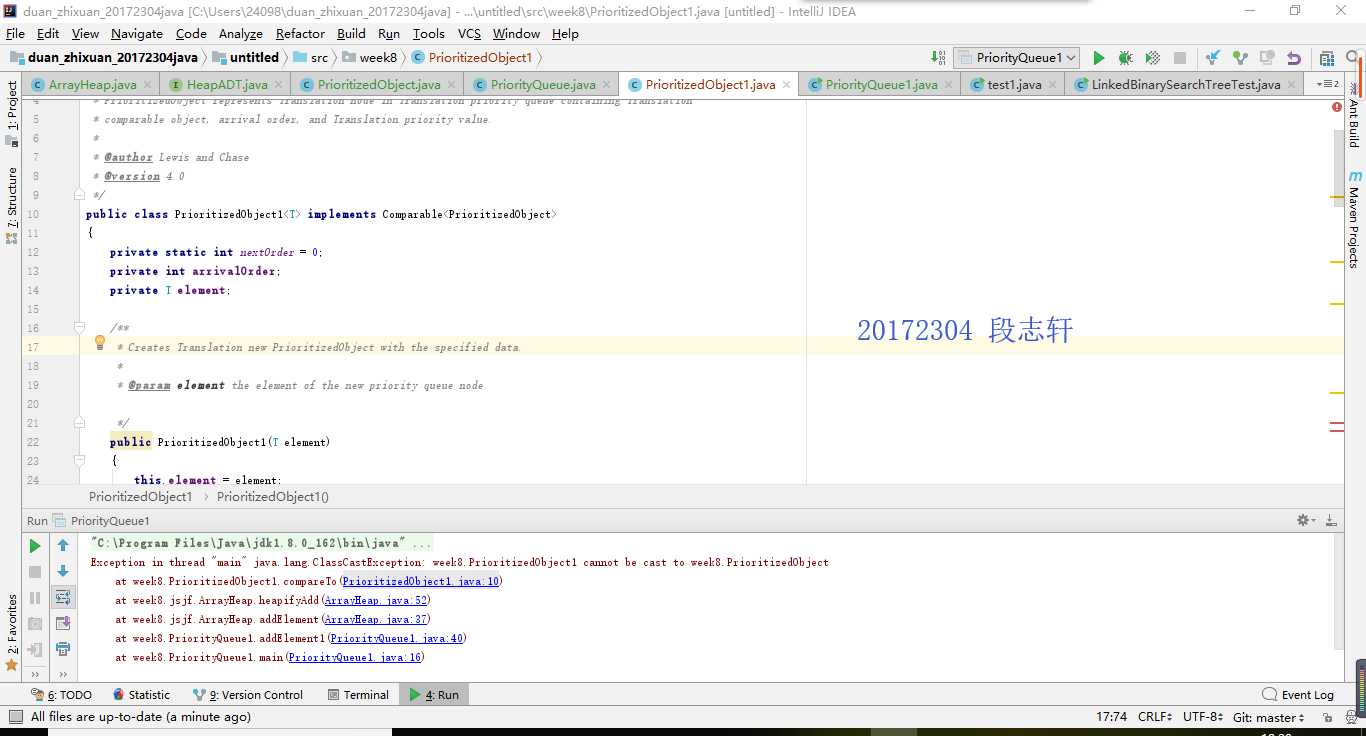Open the Navigate menu
The image size is (1366, 736).
click(x=137, y=33)
